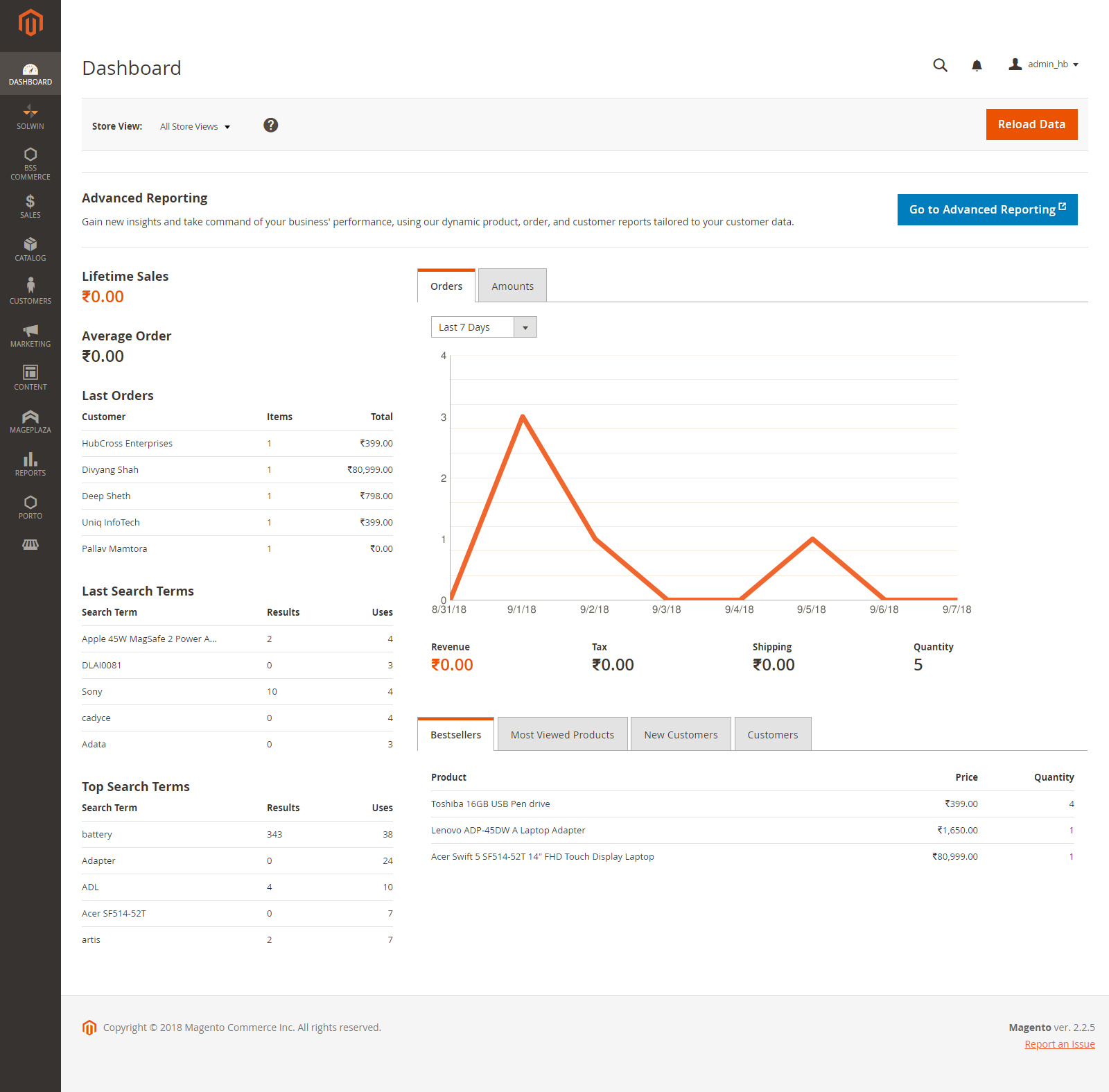Open the Catalog menu in the sidebar

[x=30, y=248]
